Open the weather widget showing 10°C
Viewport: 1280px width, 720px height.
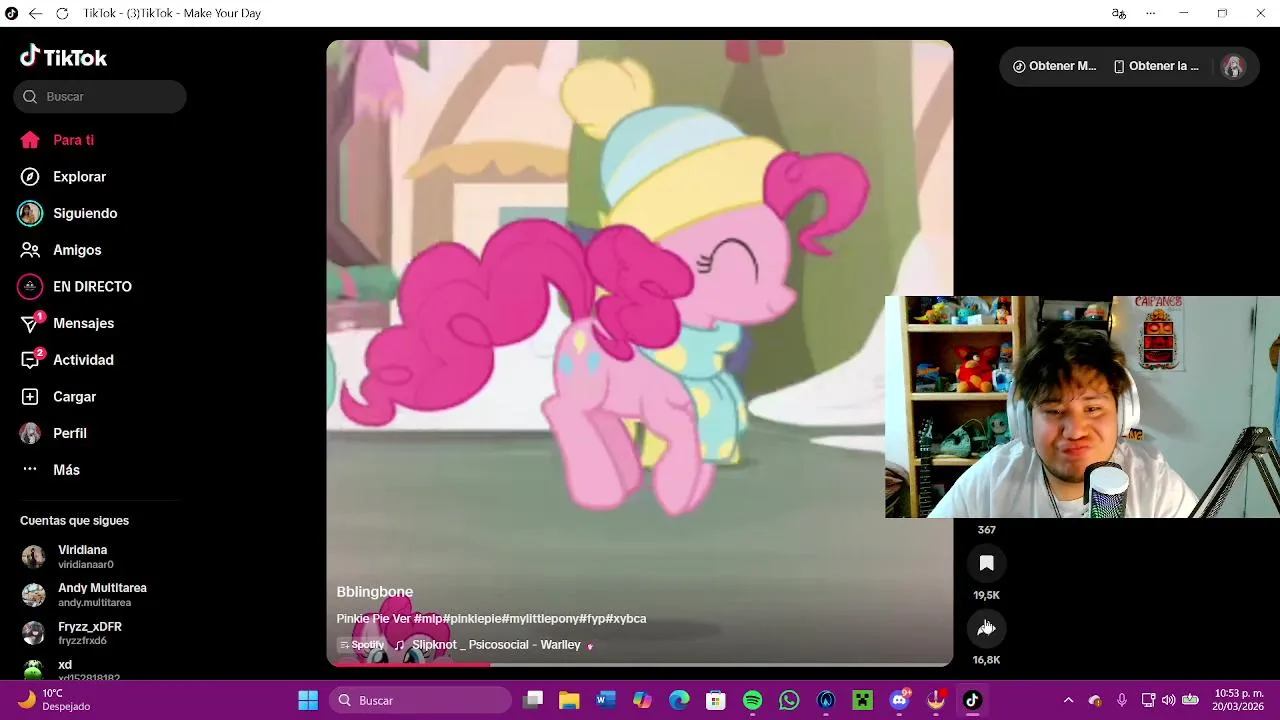click(x=55, y=700)
